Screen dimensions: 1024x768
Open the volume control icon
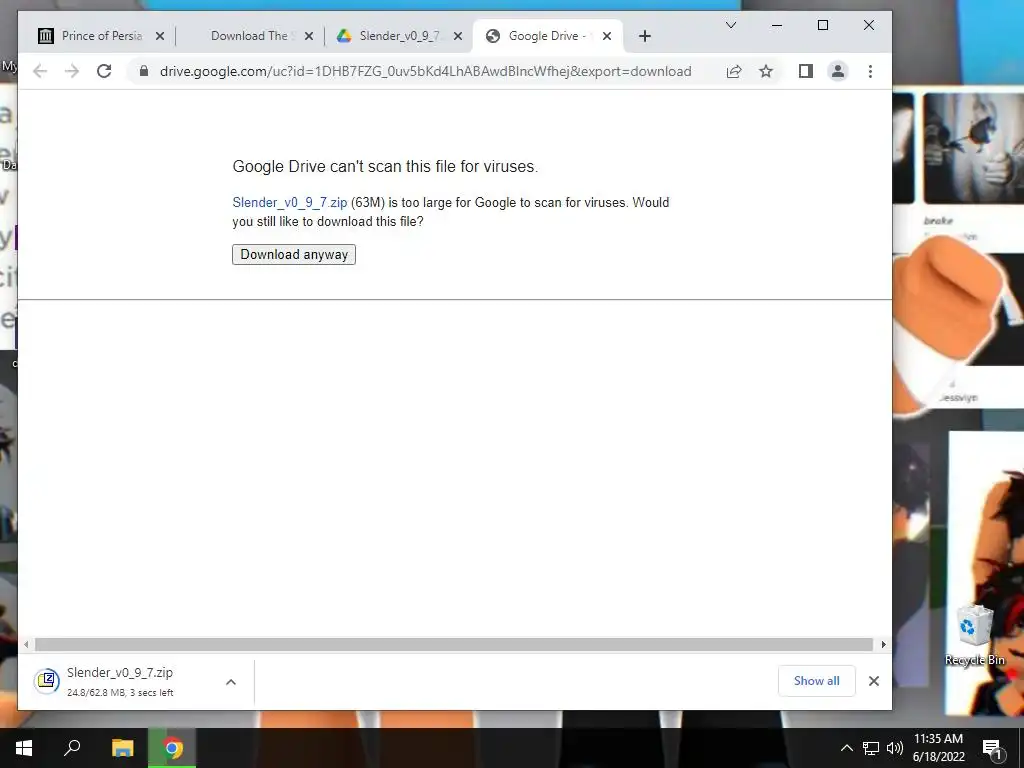pos(895,748)
